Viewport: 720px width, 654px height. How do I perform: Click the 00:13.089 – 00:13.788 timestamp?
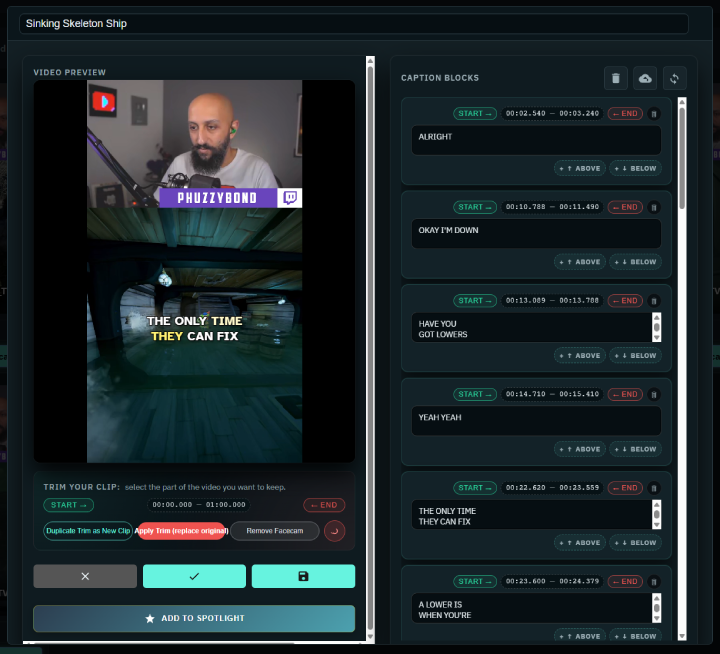point(552,301)
